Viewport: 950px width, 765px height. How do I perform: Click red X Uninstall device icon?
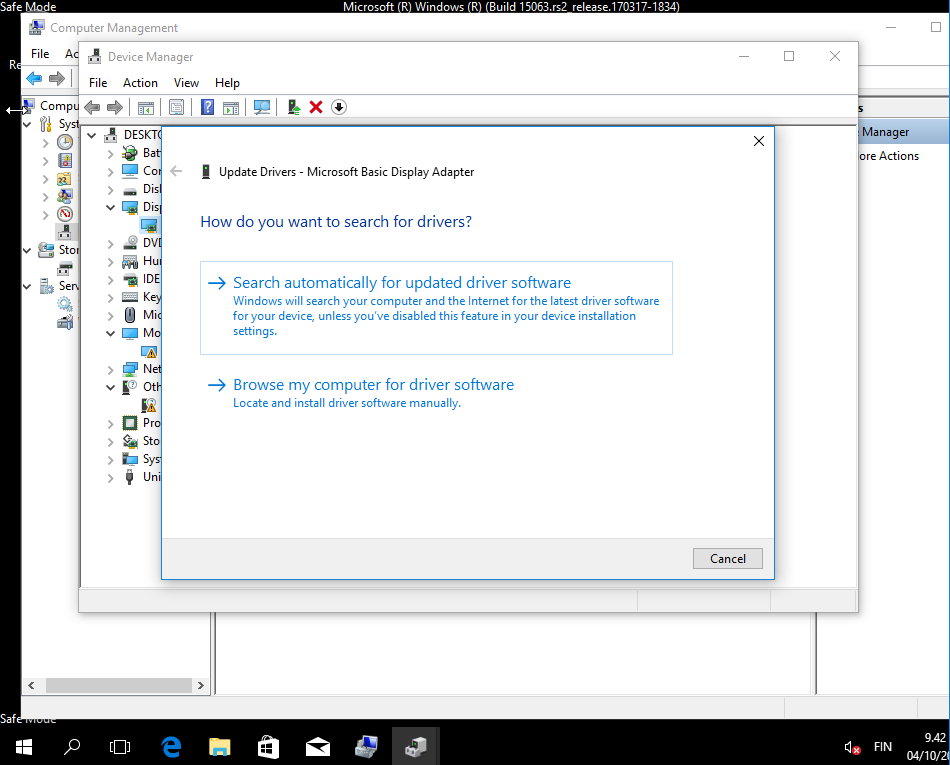316,107
